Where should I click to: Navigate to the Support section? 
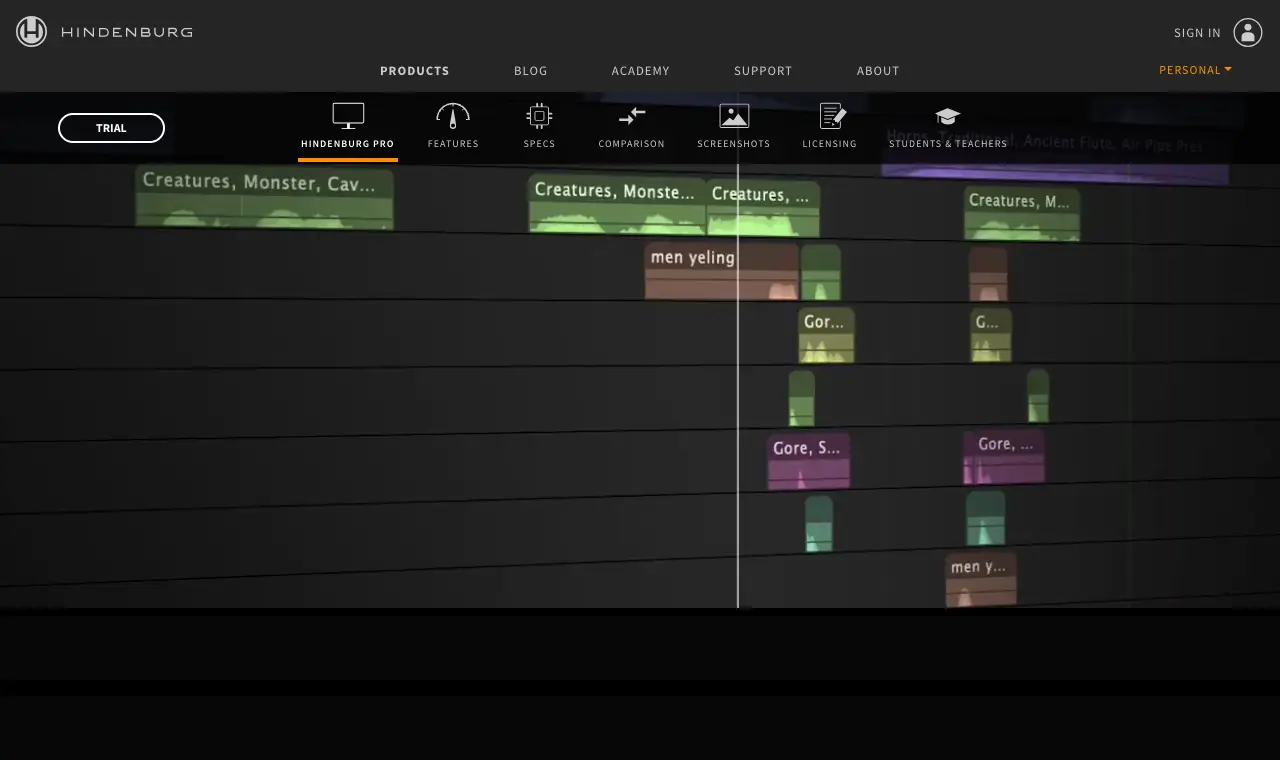click(x=763, y=71)
